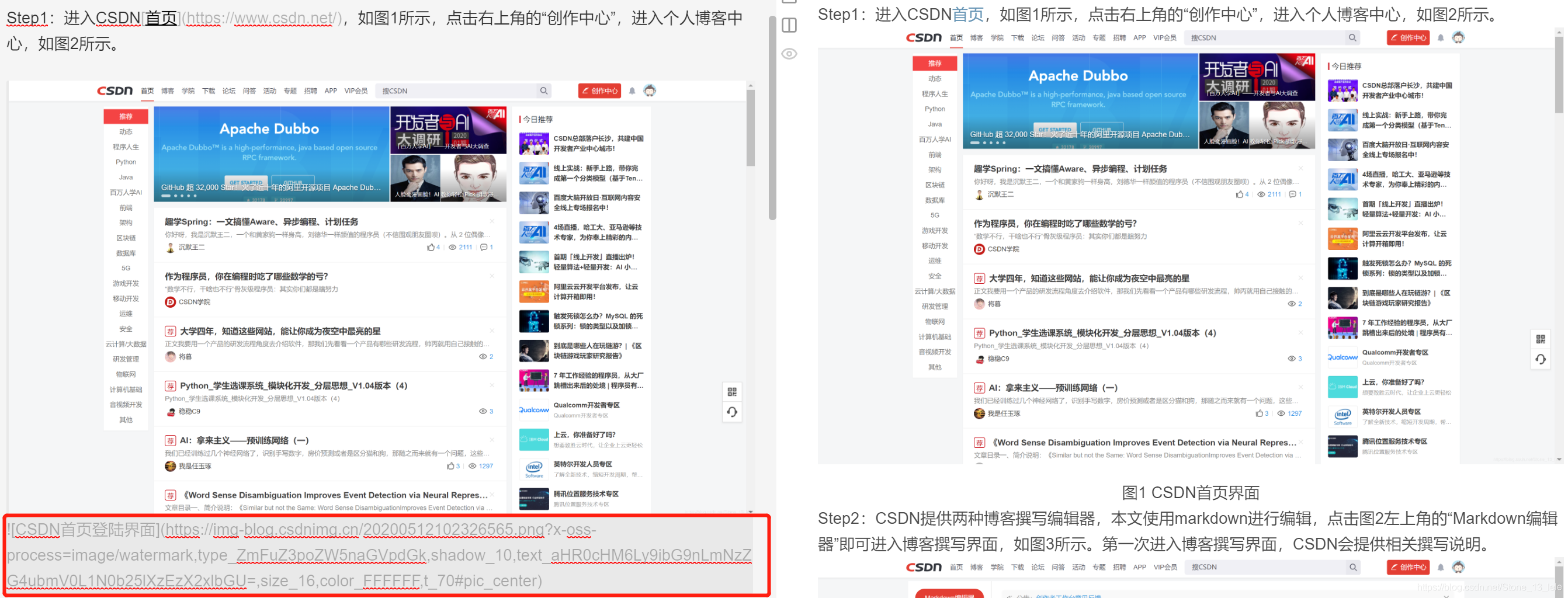Select VIP会员 in preview pane Figure 1 navbar
This screenshot has height=598, width=1568.
pyautogui.click(x=1164, y=38)
